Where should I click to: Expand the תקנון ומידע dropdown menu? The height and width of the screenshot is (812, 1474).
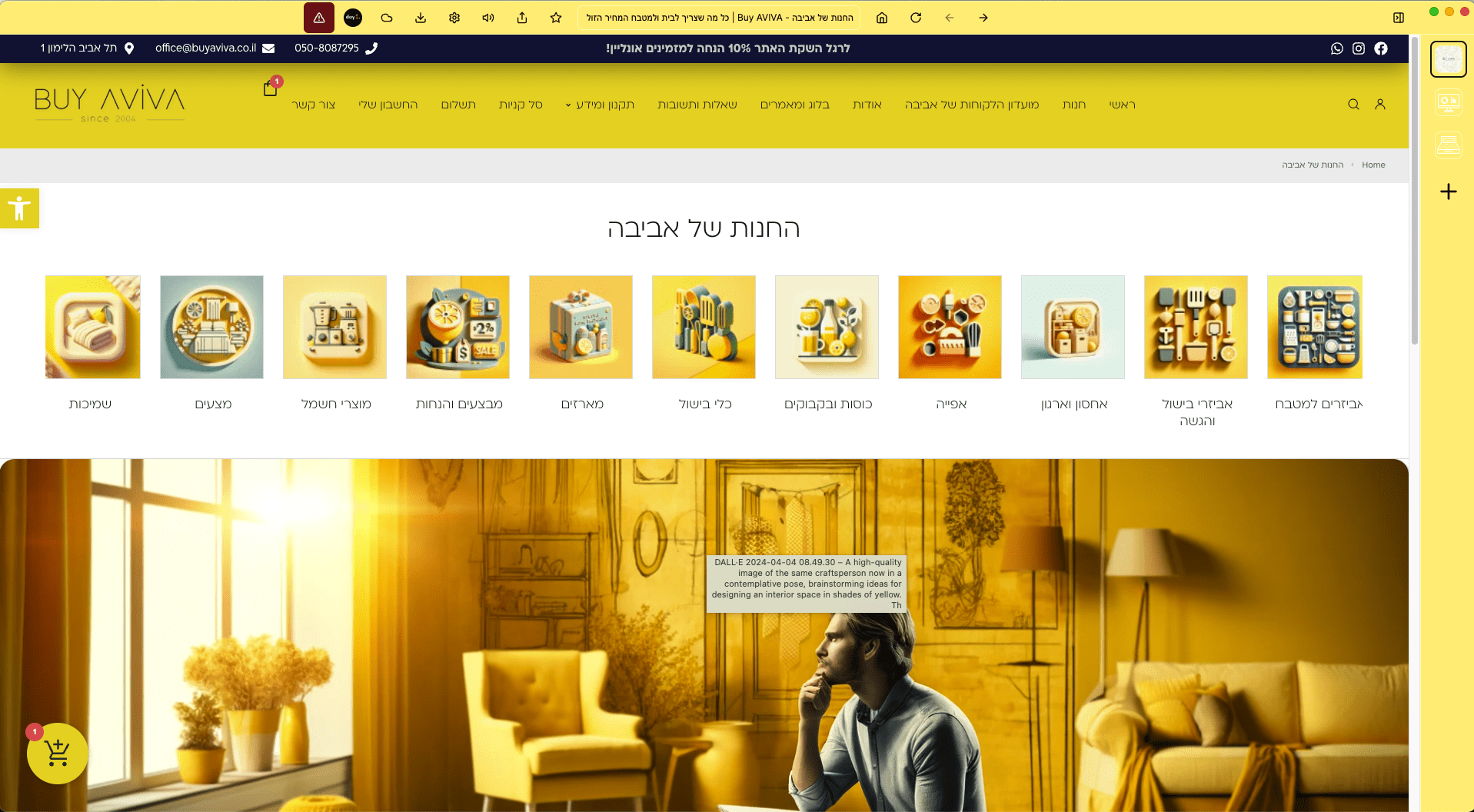(600, 105)
